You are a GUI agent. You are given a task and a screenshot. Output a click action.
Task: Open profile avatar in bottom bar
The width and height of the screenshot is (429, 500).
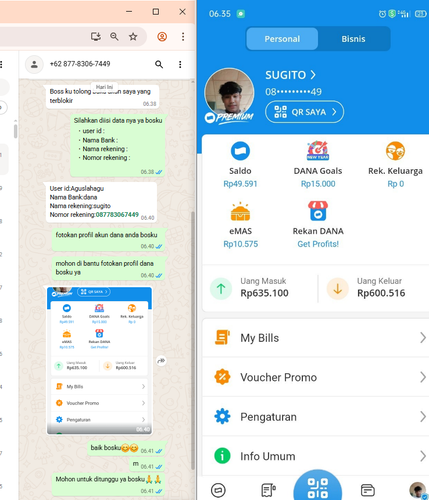(x=417, y=490)
